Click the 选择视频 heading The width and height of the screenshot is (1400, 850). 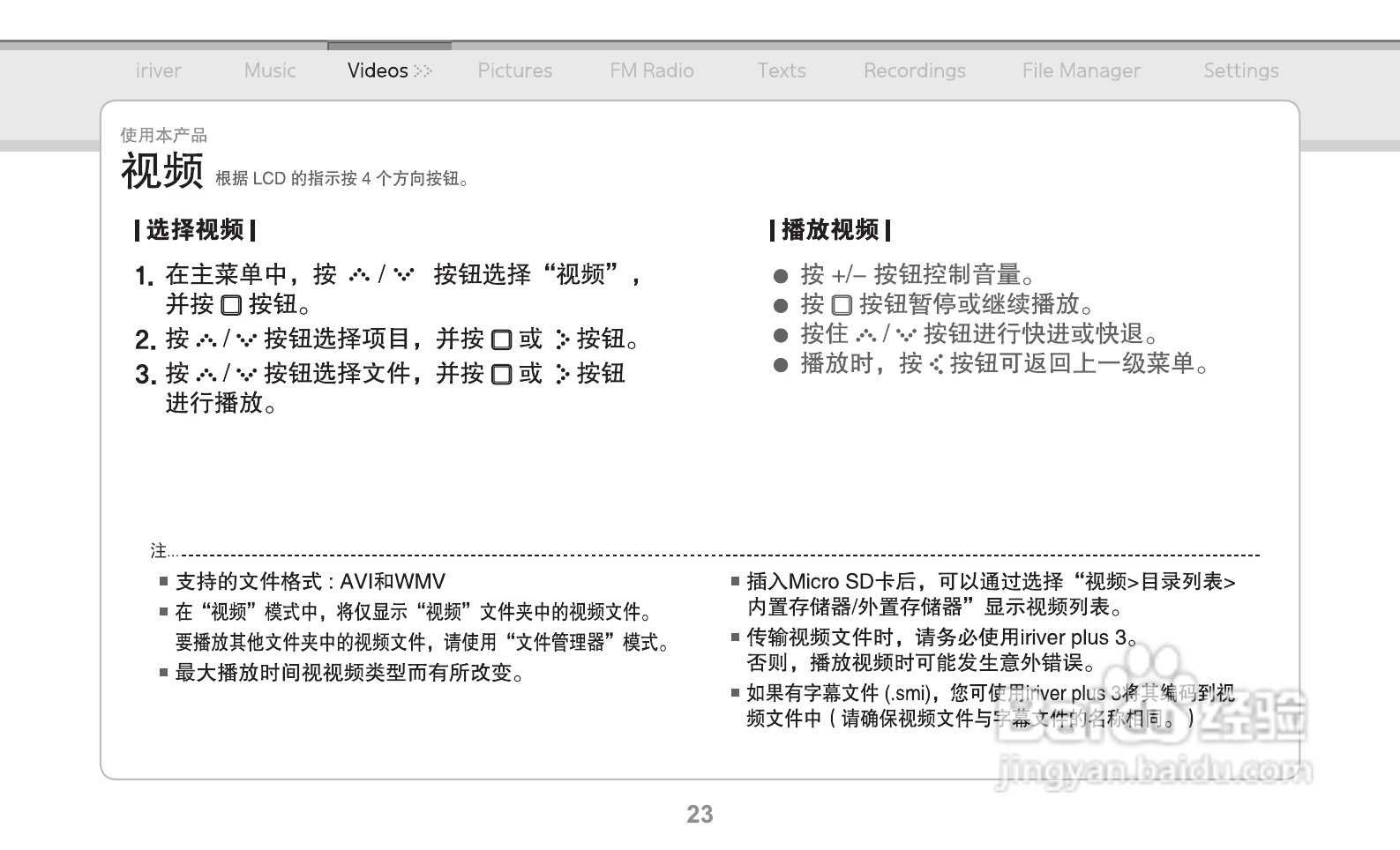coord(195,230)
